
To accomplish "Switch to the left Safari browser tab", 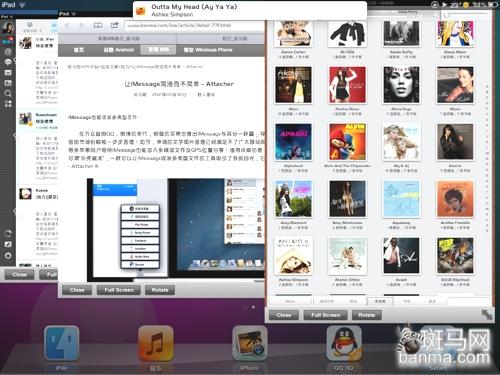I will [118, 38].
